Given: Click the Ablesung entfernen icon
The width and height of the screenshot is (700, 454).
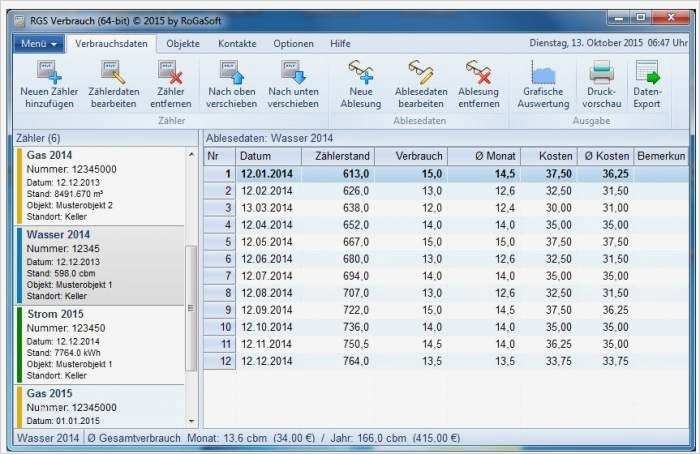Looking at the screenshot, I should tap(479, 73).
